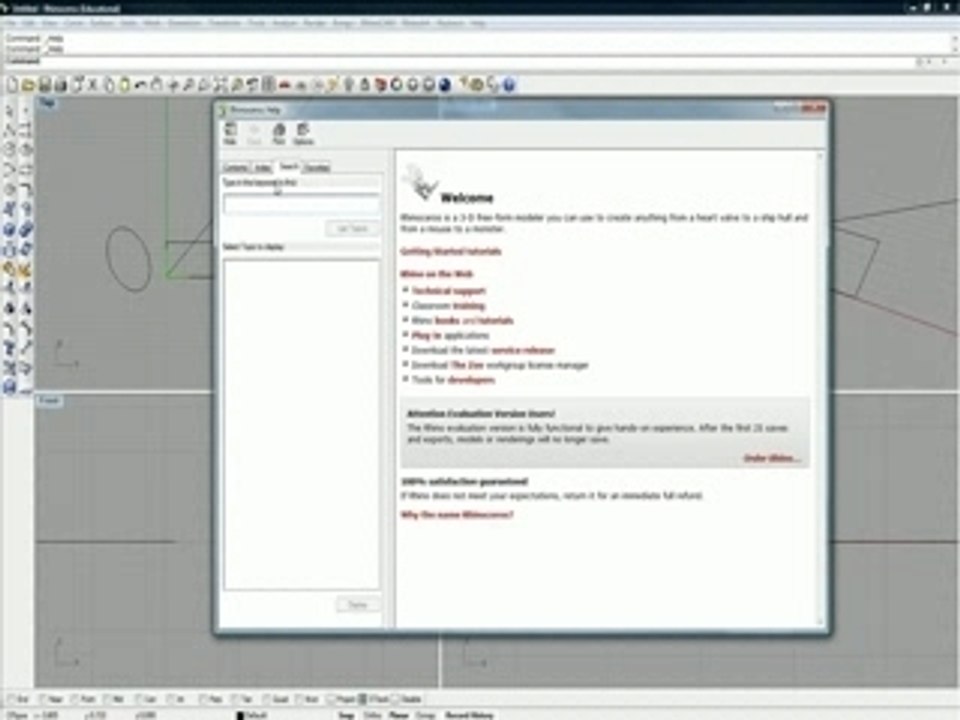Image resolution: width=960 pixels, height=720 pixels.
Task: Select the Polyline tool in left toolbar
Action: tap(9, 130)
